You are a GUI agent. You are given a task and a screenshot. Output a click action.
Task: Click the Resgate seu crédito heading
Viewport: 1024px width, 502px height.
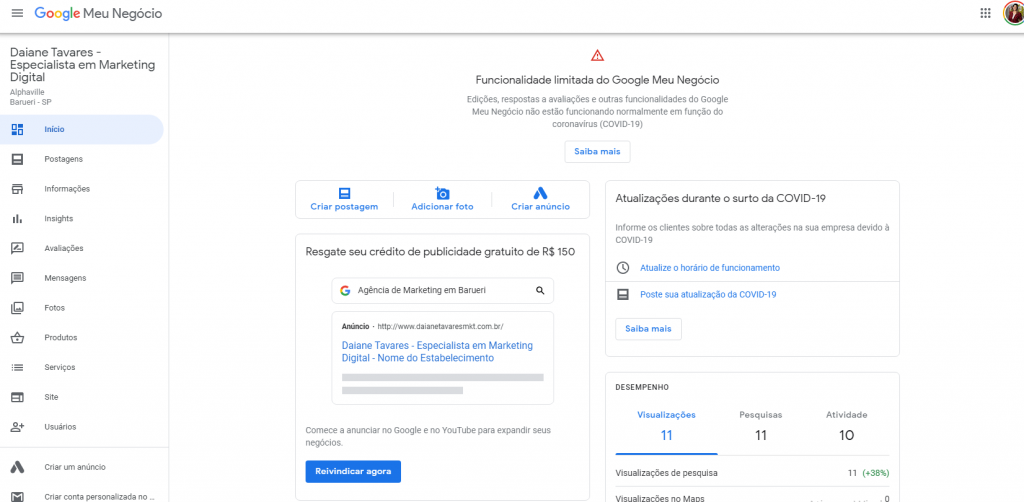(x=440, y=251)
